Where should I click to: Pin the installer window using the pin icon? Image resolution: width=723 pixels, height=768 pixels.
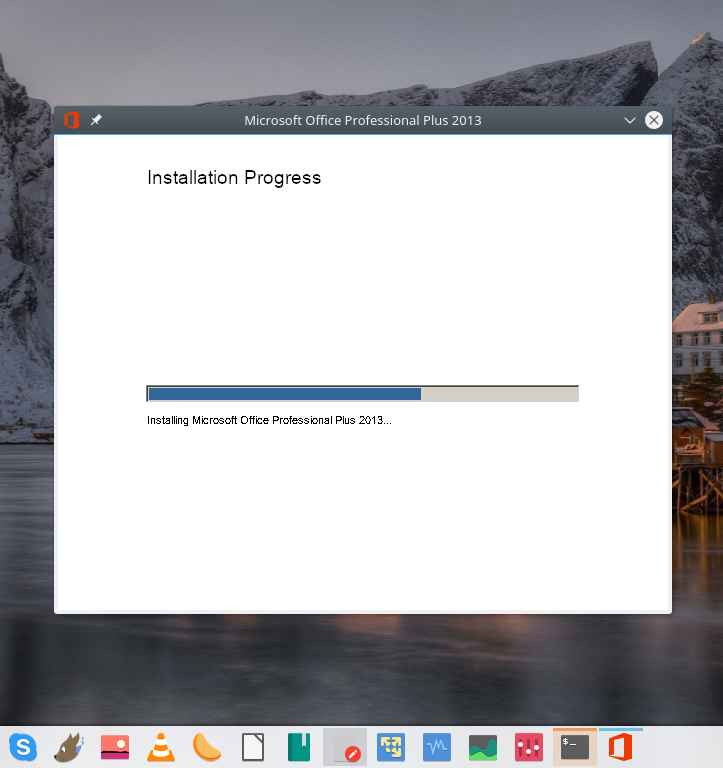[96, 120]
